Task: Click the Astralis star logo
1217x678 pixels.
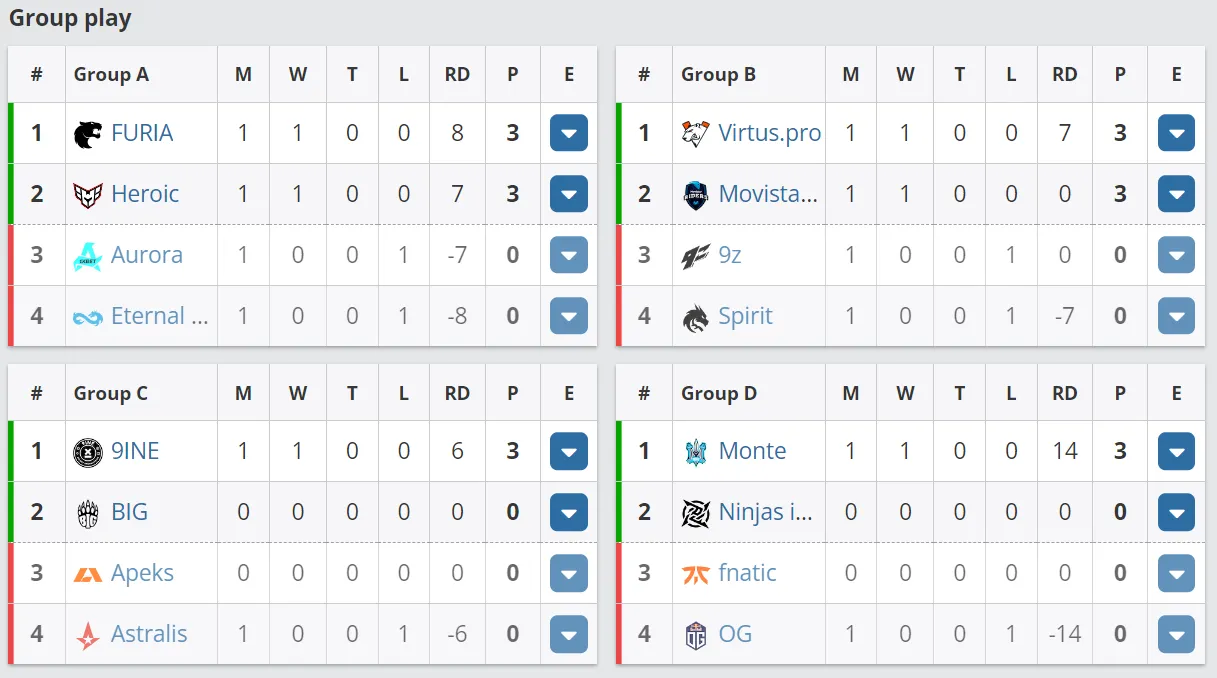Action: [x=88, y=634]
